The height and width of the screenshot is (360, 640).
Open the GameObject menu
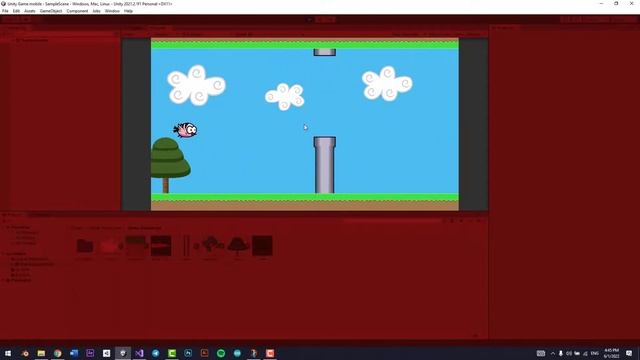(x=51, y=11)
